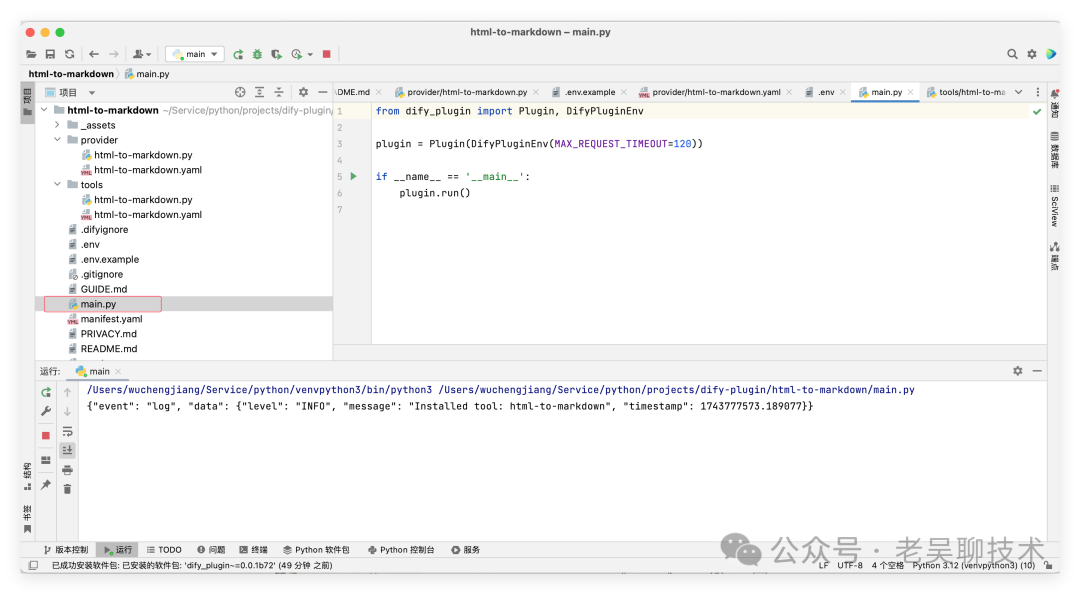The image size is (1080, 594).
Task: Open file with the toolbar folder icon
Action: tap(31, 54)
